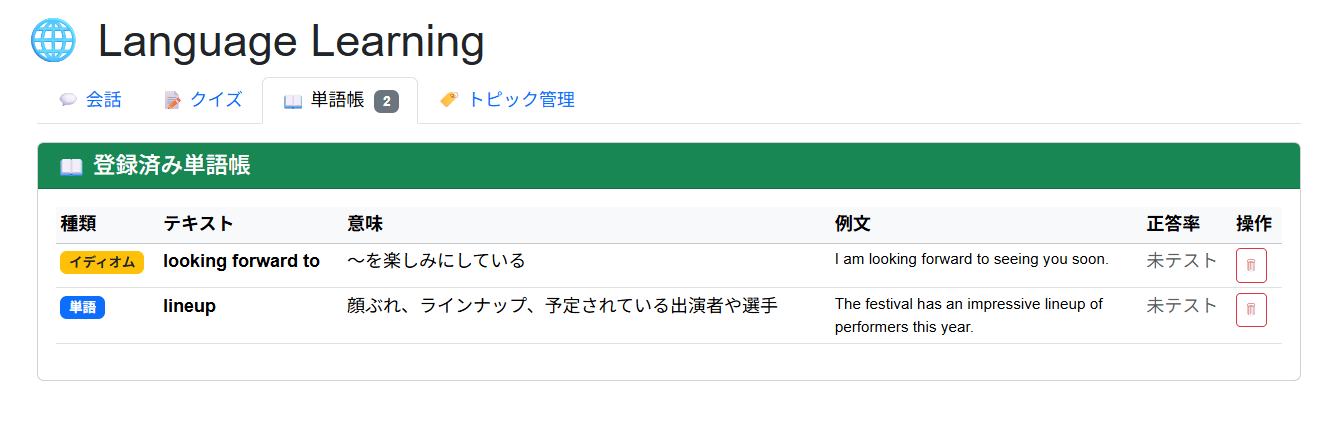
Task: Click the speech bubble icon on 会話 tab
Action: coord(68,100)
